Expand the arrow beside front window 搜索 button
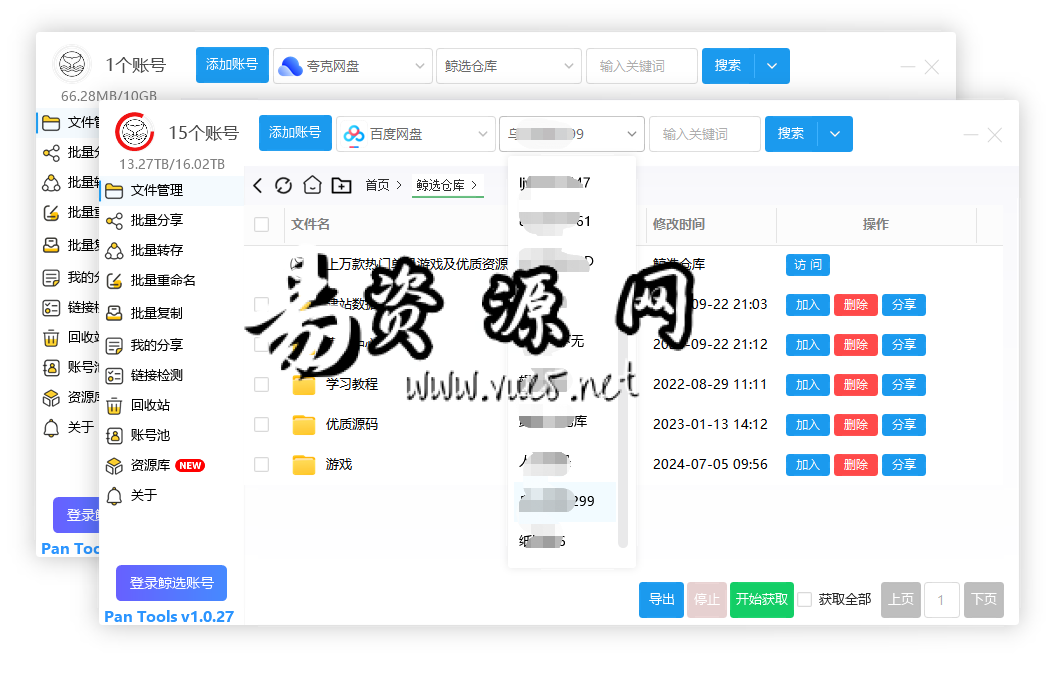Viewport: 1048px width, 675px height. pos(835,134)
